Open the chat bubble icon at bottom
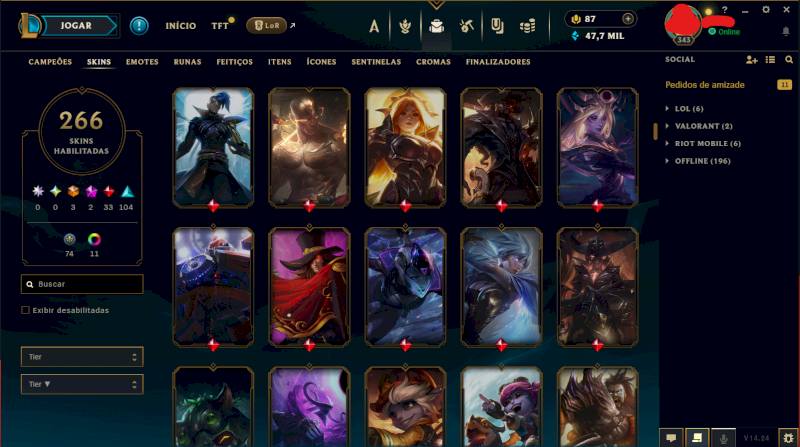 click(671, 438)
